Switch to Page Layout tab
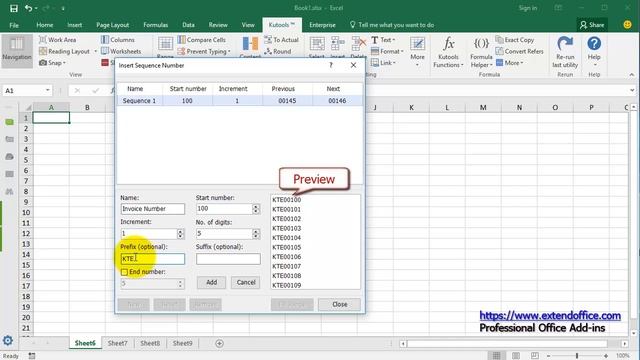This screenshot has width=640, height=360. tap(113, 25)
